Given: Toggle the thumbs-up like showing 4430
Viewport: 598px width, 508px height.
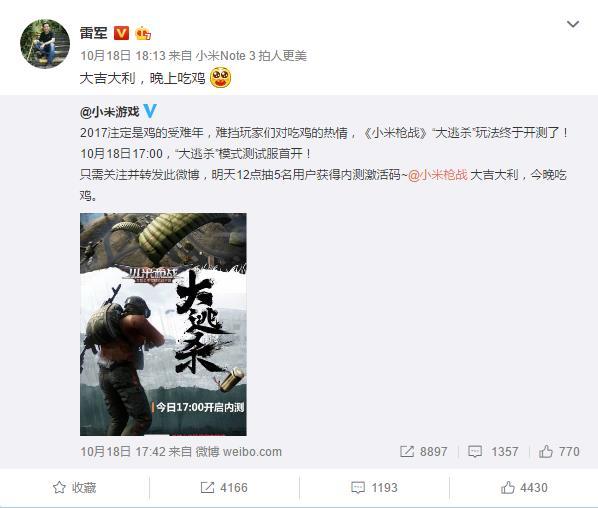Looking at the screenshot, I should 524,487.
